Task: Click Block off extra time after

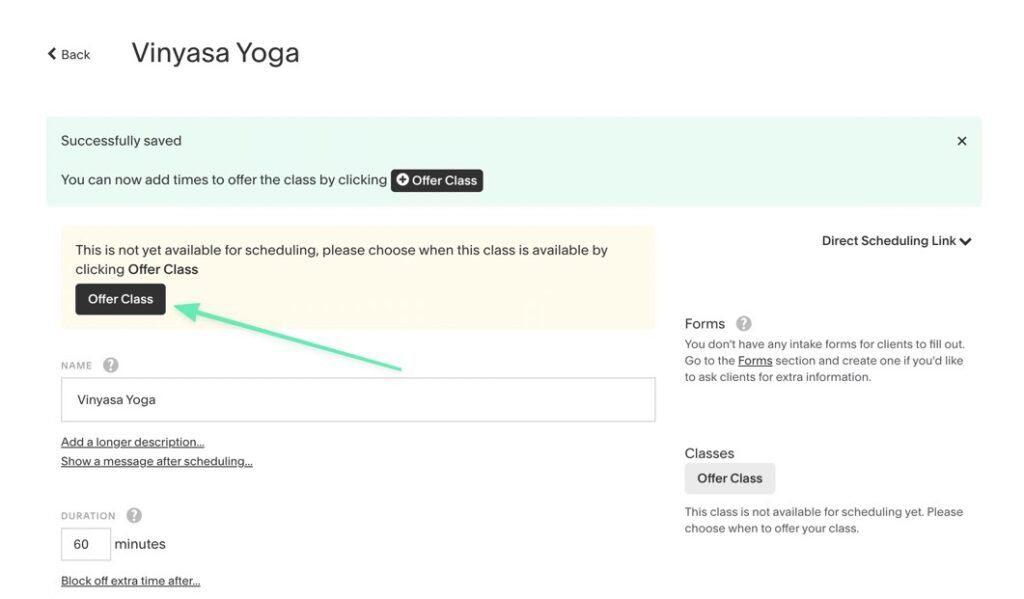Action: point(130,580)
